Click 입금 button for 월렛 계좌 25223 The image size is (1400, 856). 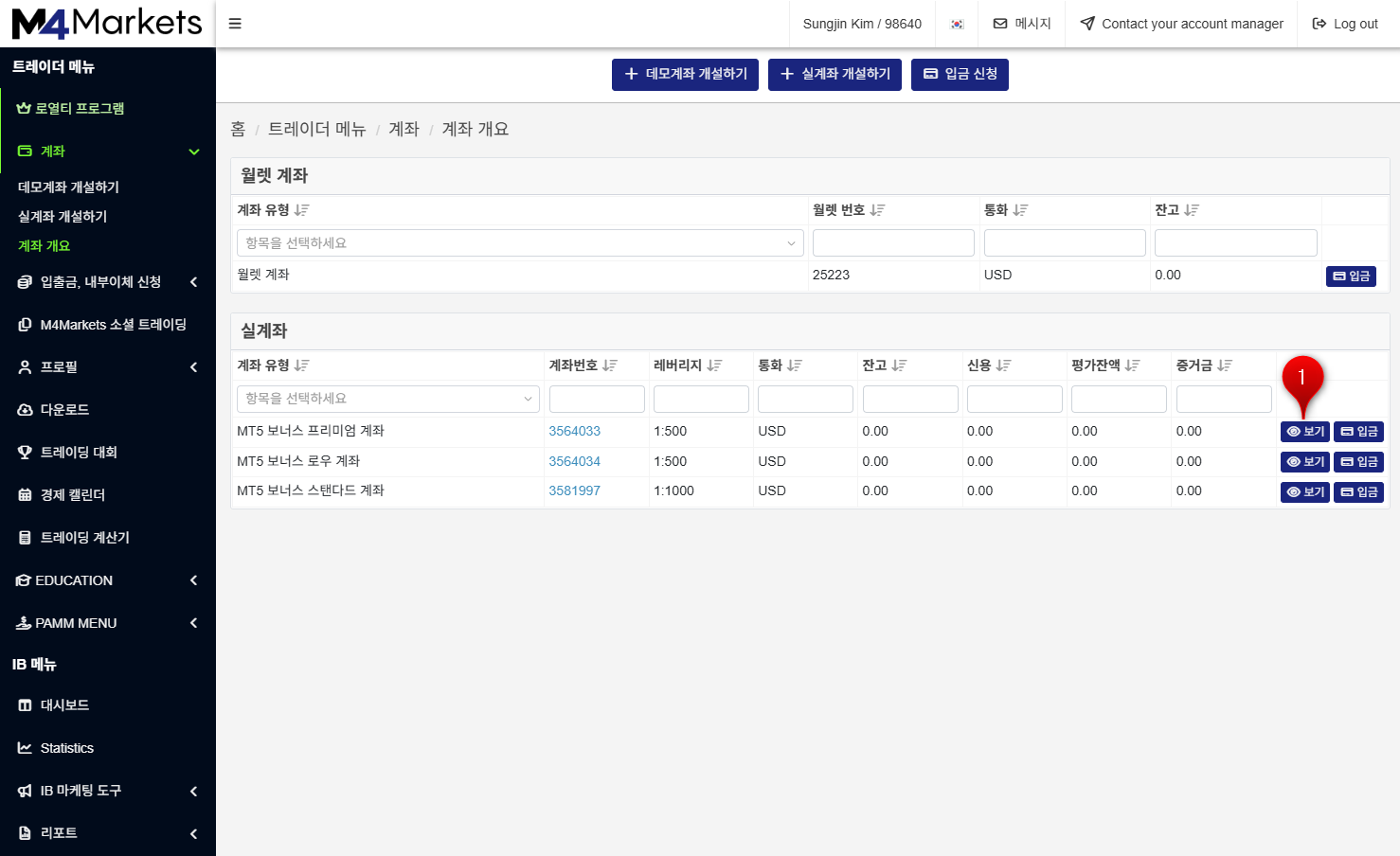(1351, 276)
